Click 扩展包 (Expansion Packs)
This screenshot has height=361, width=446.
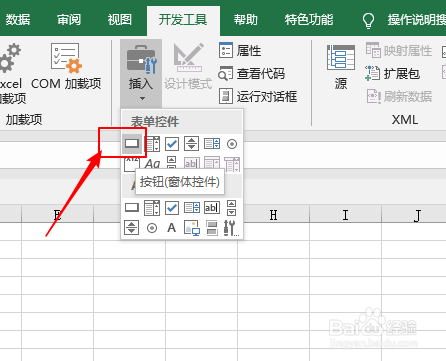tap(393, 73)
